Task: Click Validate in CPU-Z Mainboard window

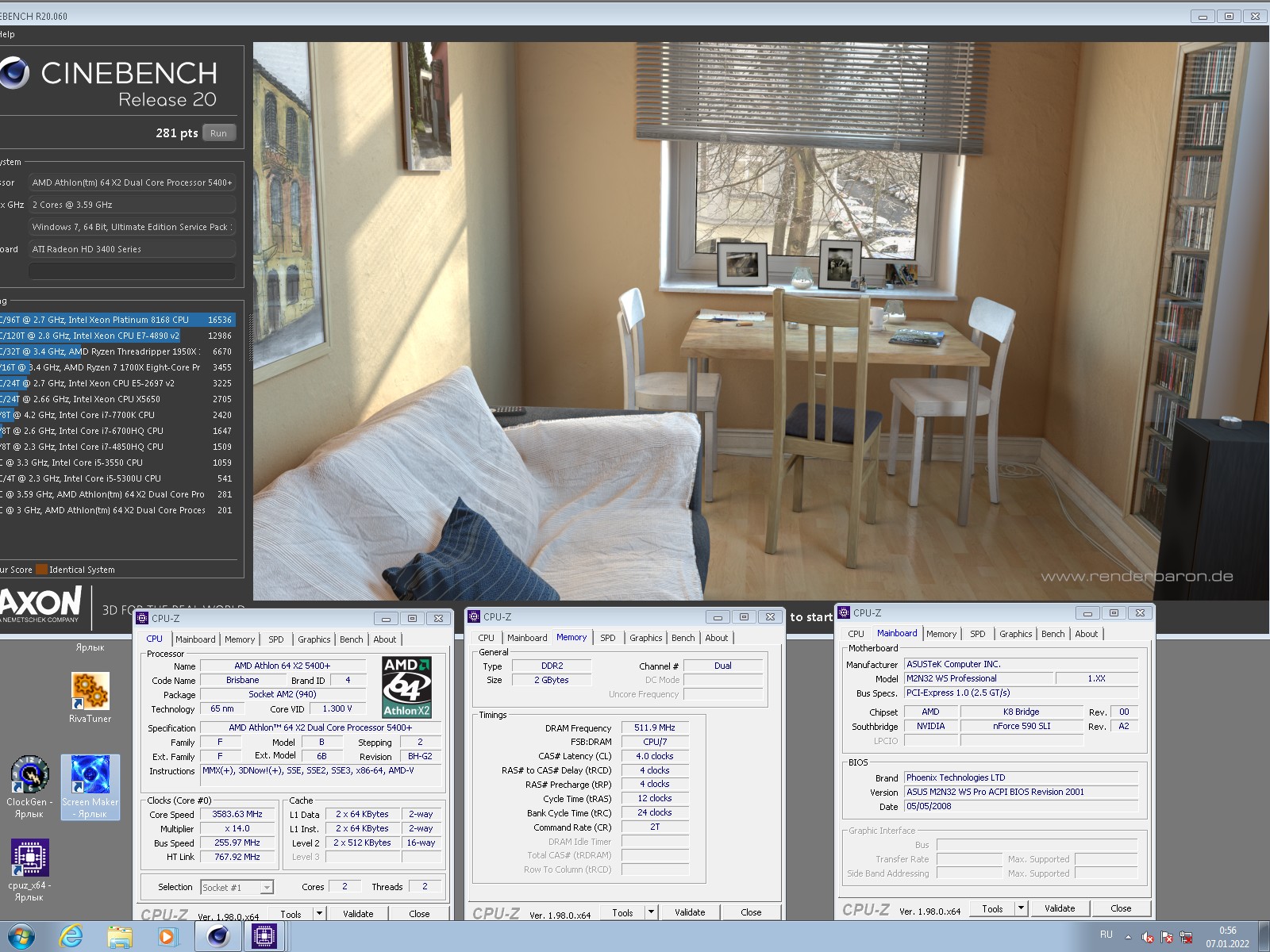Action: pyautogui.click(x=1060, y=908)
